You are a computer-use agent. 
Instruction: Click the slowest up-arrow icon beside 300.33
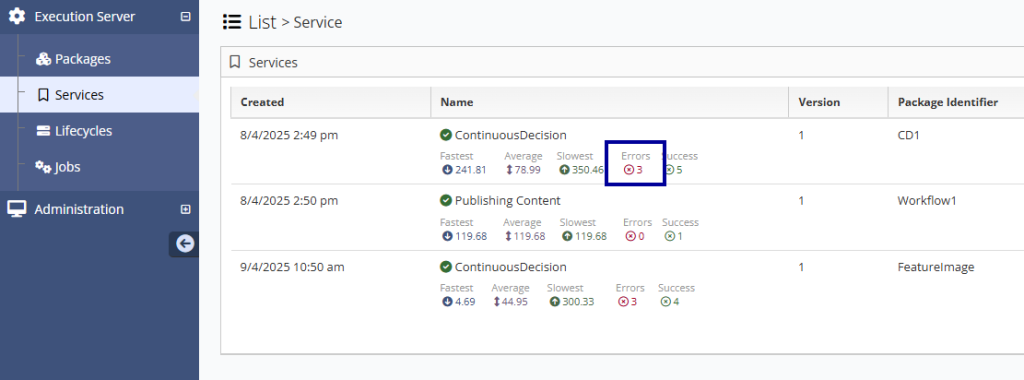(x=554, y=302)
